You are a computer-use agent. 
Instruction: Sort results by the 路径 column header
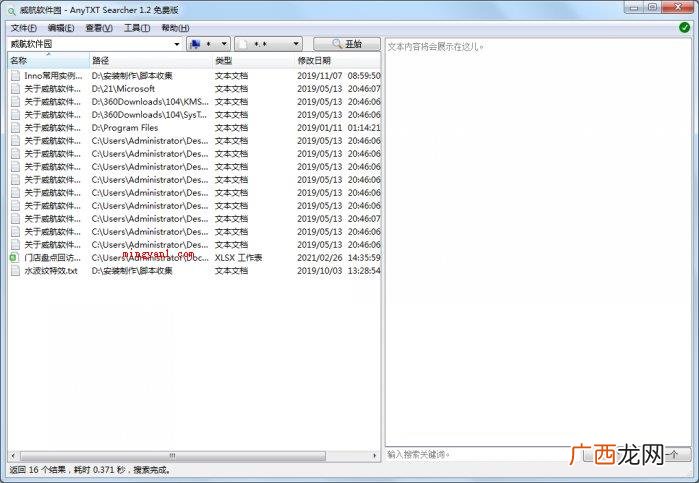point(100,61)
